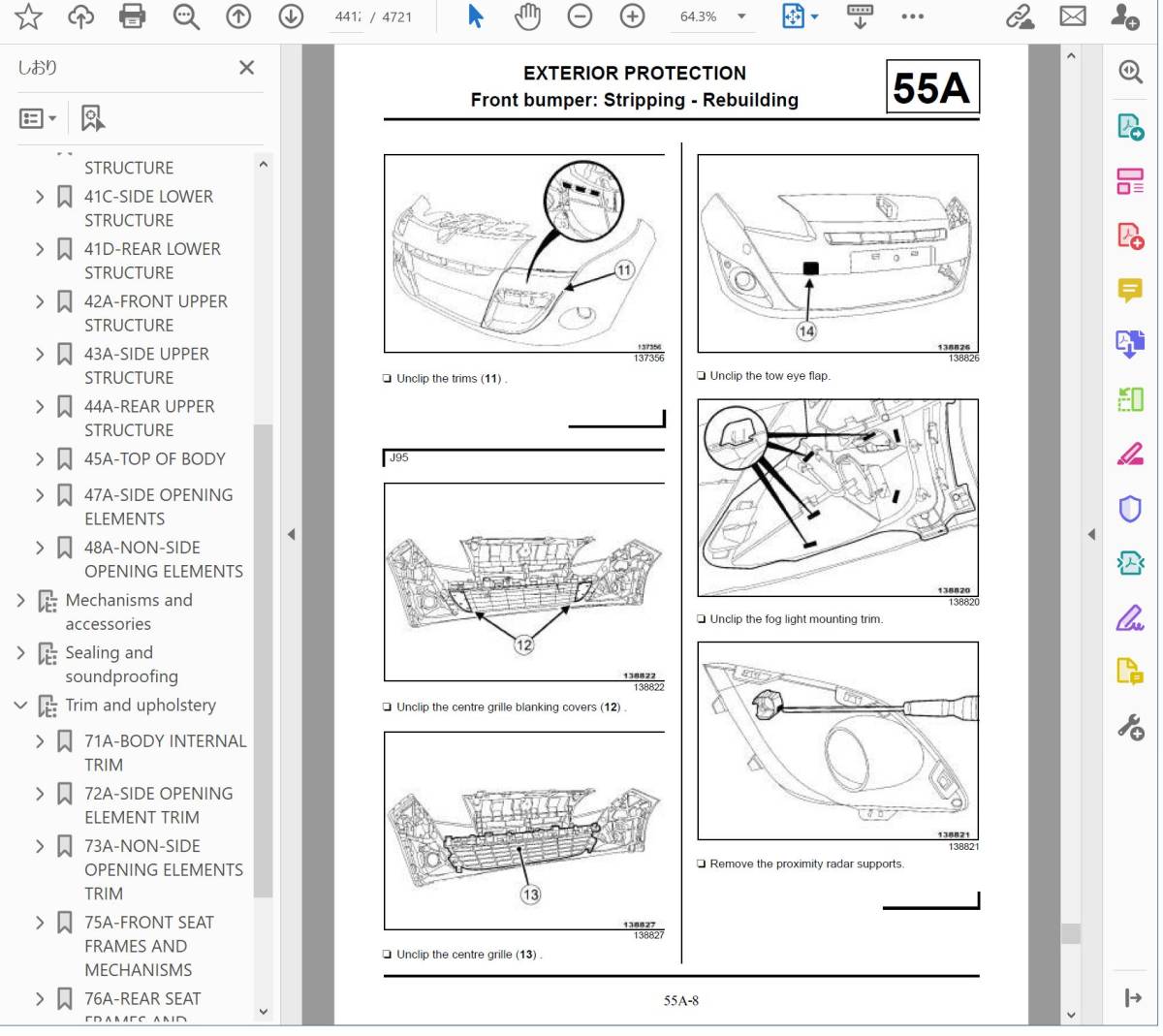Open the zoom level dropdown
This screenshot has width=1163, height=1036.
pyautogui.click(x=741, y=16)
